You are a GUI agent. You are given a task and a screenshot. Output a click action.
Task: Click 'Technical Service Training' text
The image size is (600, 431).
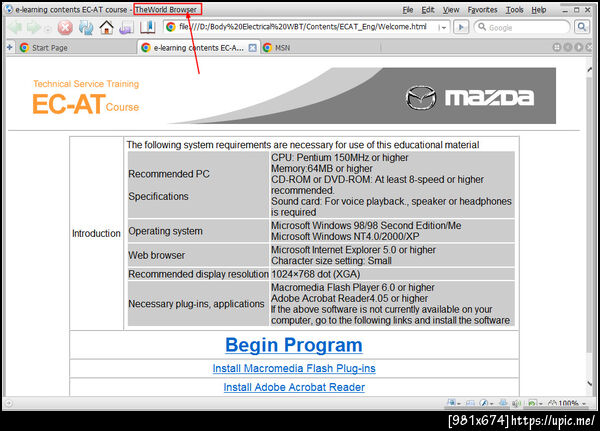tap(86, 83)
